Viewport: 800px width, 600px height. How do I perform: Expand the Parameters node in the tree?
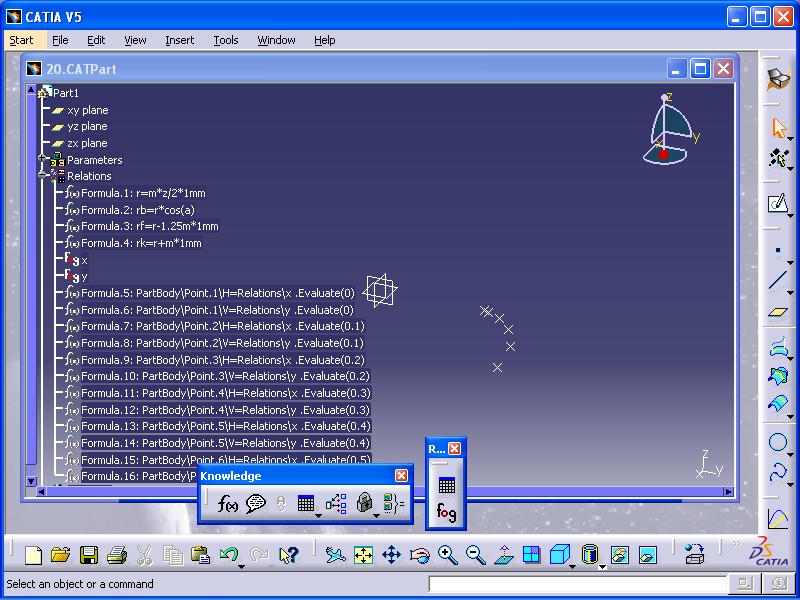(x=42, y=160)
